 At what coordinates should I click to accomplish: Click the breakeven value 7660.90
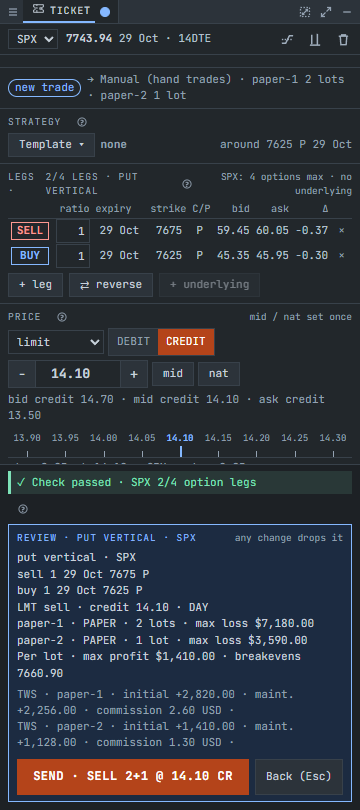[x=40, y=674]
